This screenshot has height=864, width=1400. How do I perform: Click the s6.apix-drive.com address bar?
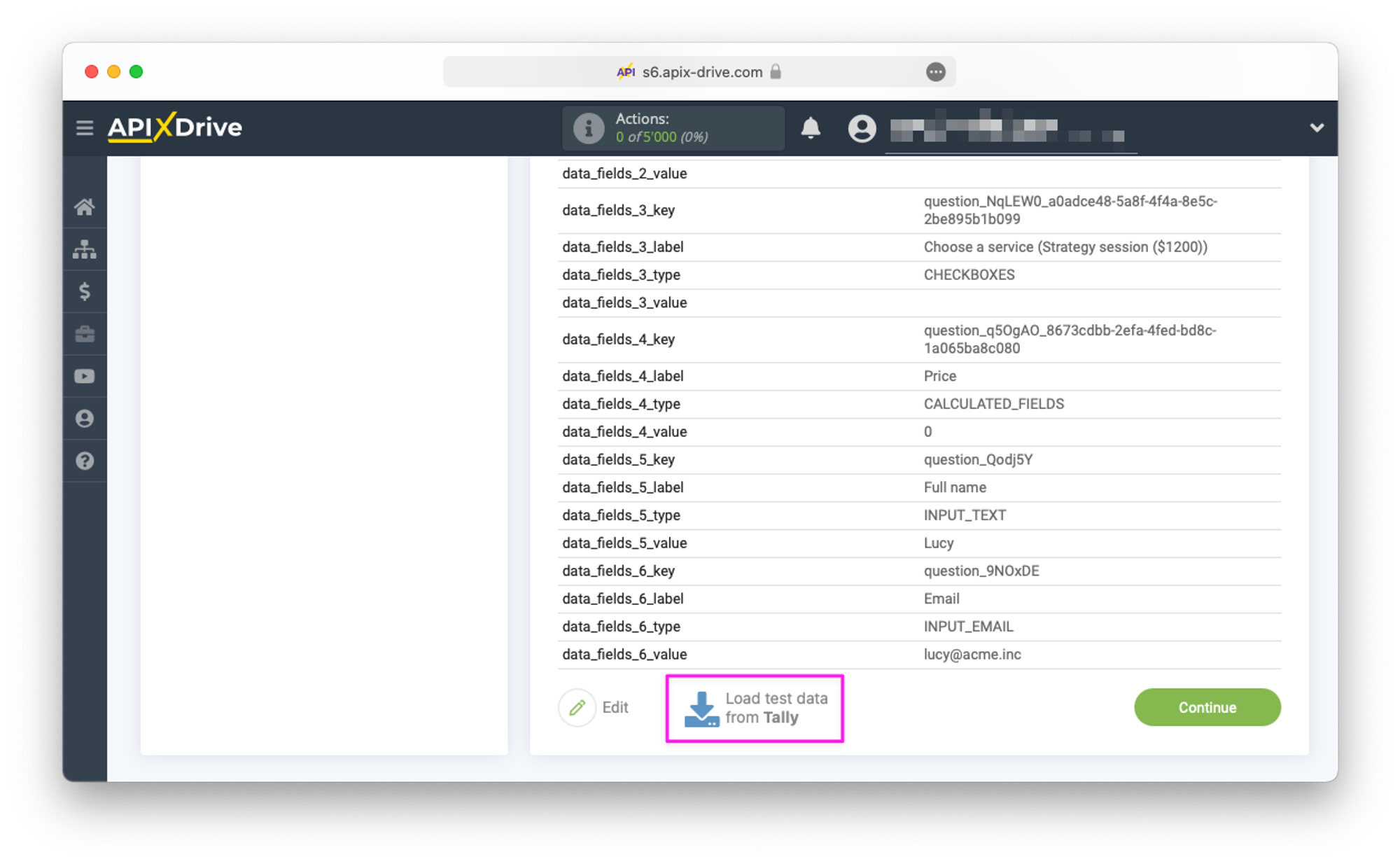[699, 72]
